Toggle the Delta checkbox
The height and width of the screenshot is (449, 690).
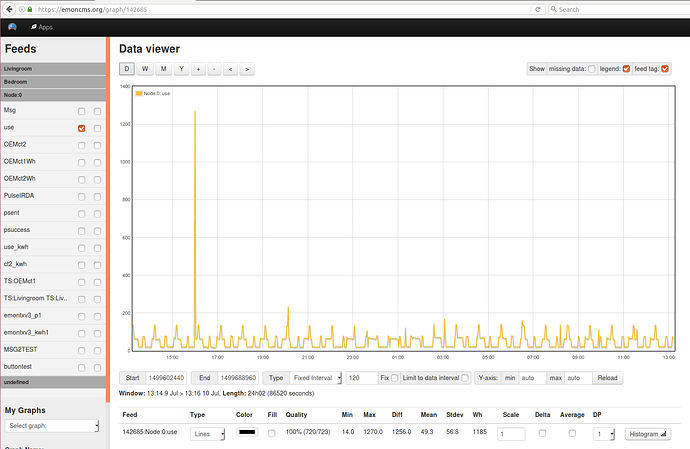(542, 434)
